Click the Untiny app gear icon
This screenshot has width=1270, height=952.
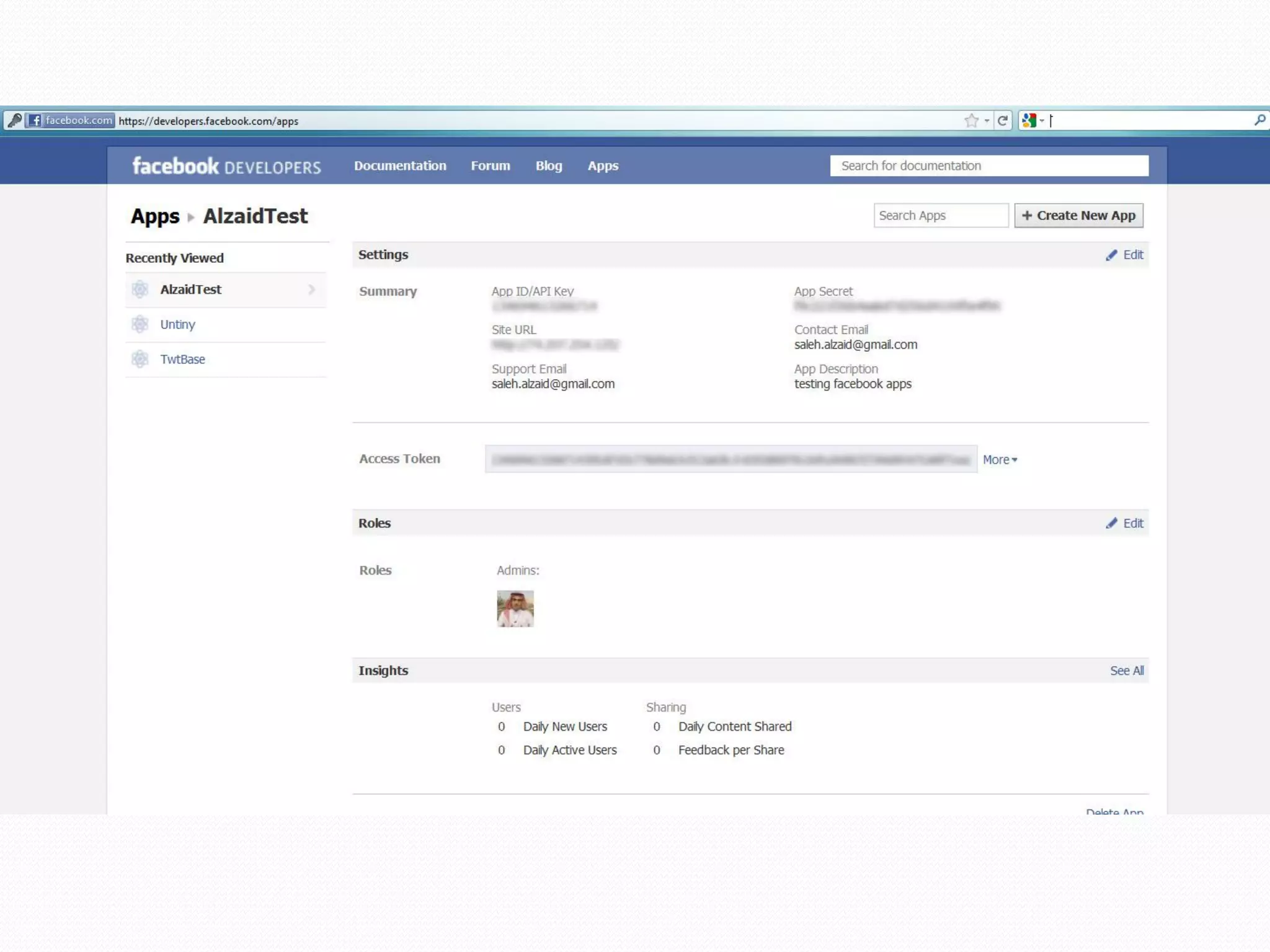pos(141,324)
